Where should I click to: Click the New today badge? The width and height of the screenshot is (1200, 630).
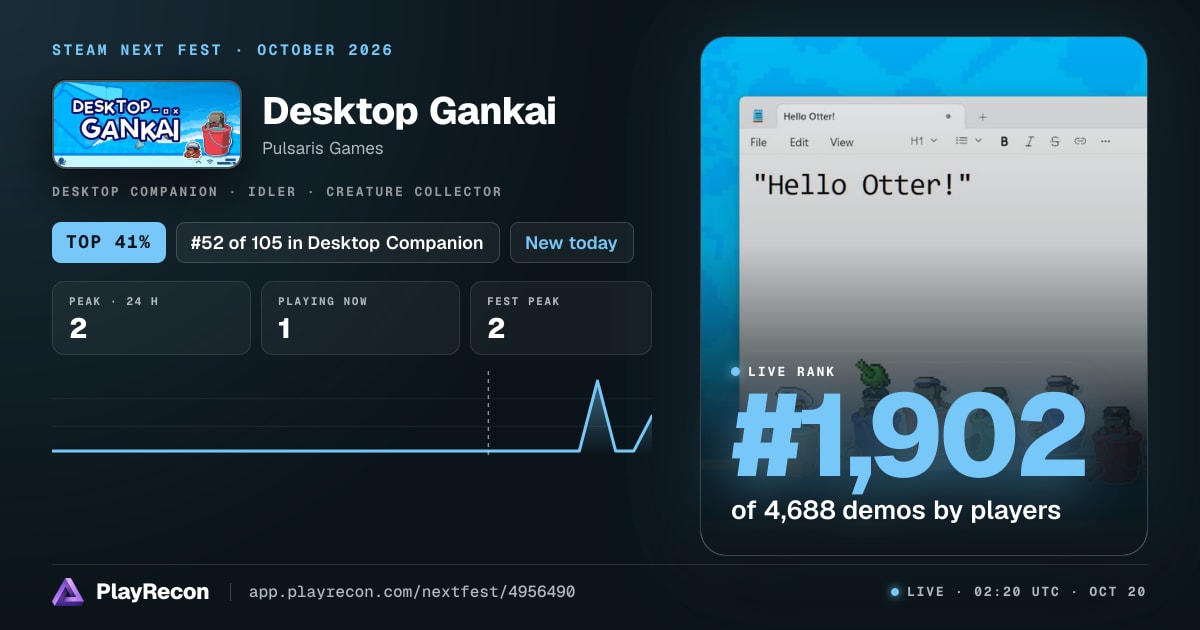click(x=571, y=242)
